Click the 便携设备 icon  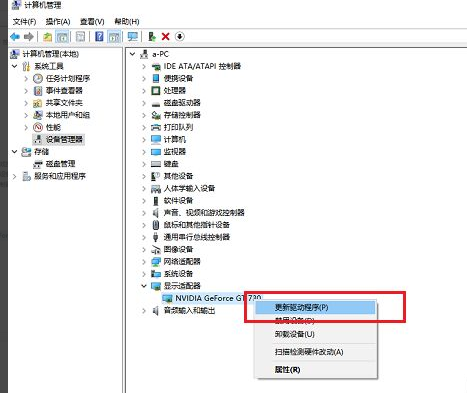[156, 78]
